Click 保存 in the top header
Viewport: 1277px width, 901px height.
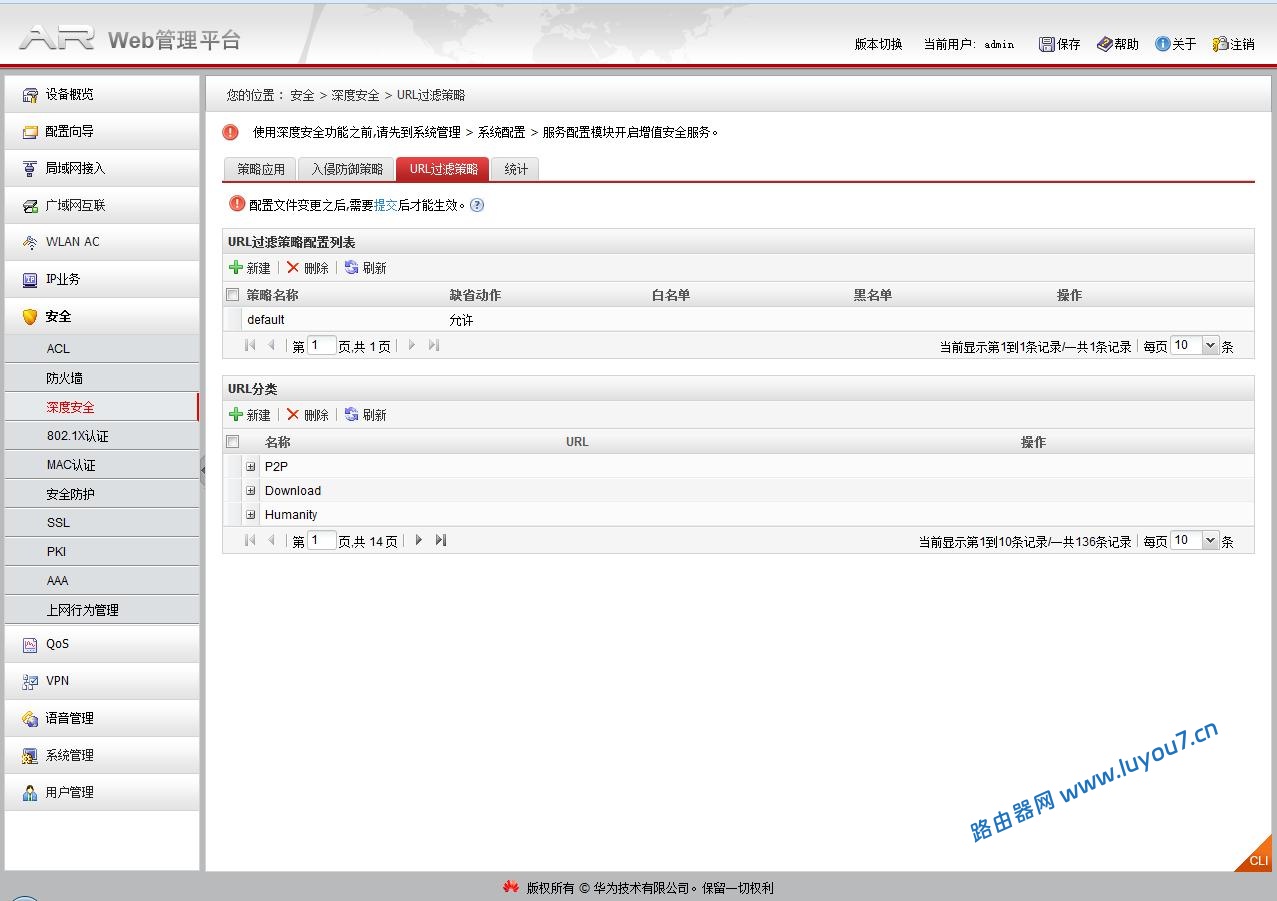(x=1060, y=44)
